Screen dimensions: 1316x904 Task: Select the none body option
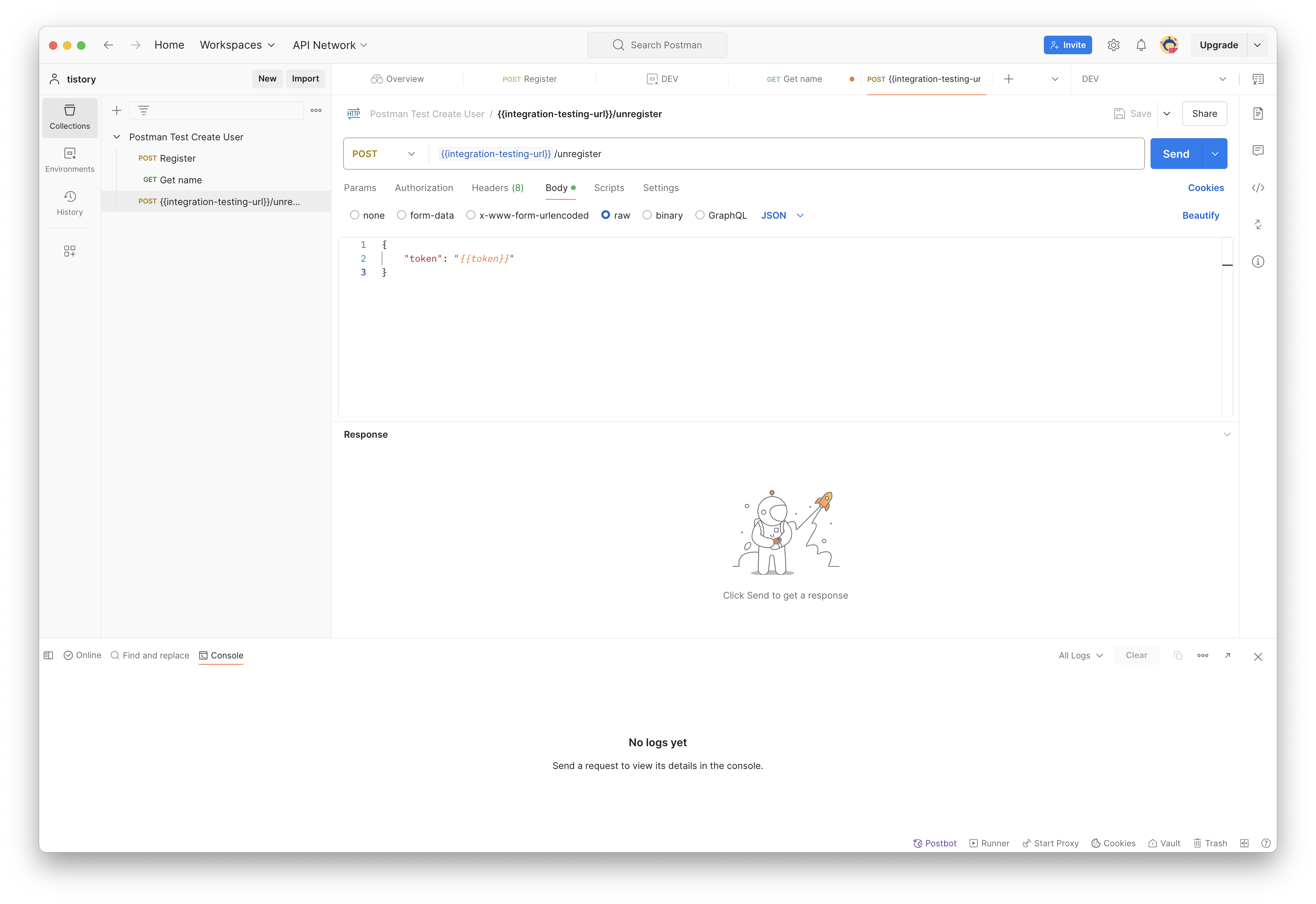pyautogui.click(x=354, y=215)
